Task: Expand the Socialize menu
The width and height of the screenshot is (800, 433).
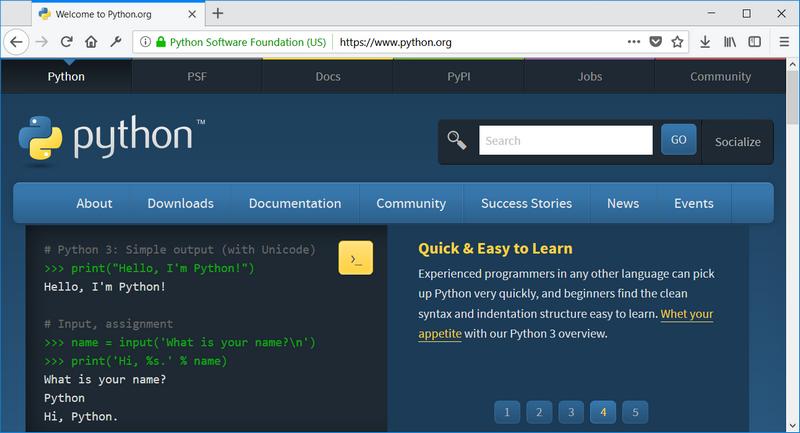Action: (x=738, y=142)
